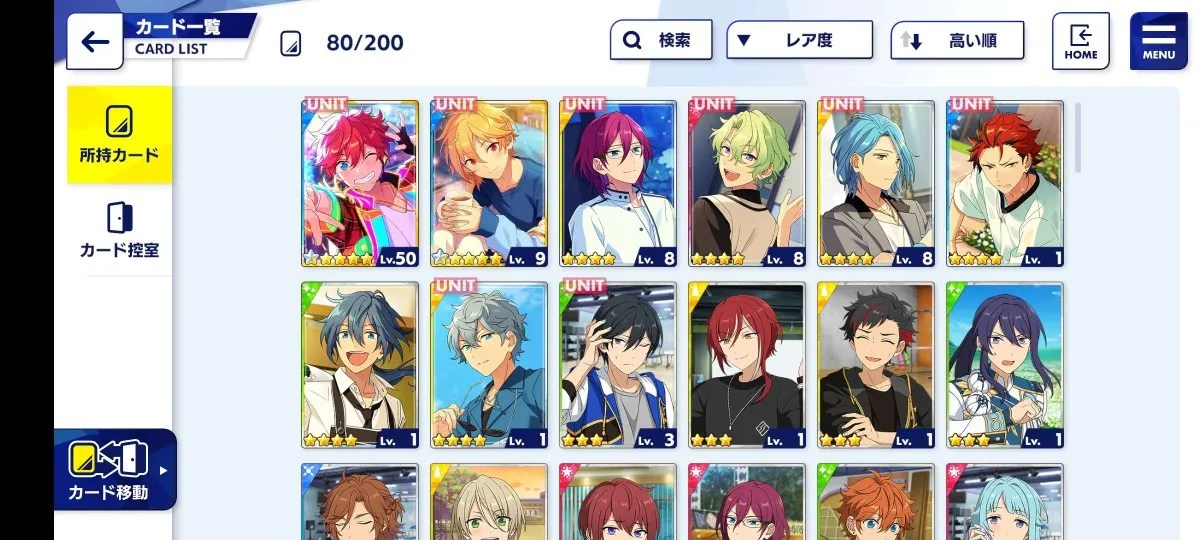The width and height of the screenshot is (1200, 540).
Task: Toggle sort direction 高い順
Action: (x=957, y=41)
